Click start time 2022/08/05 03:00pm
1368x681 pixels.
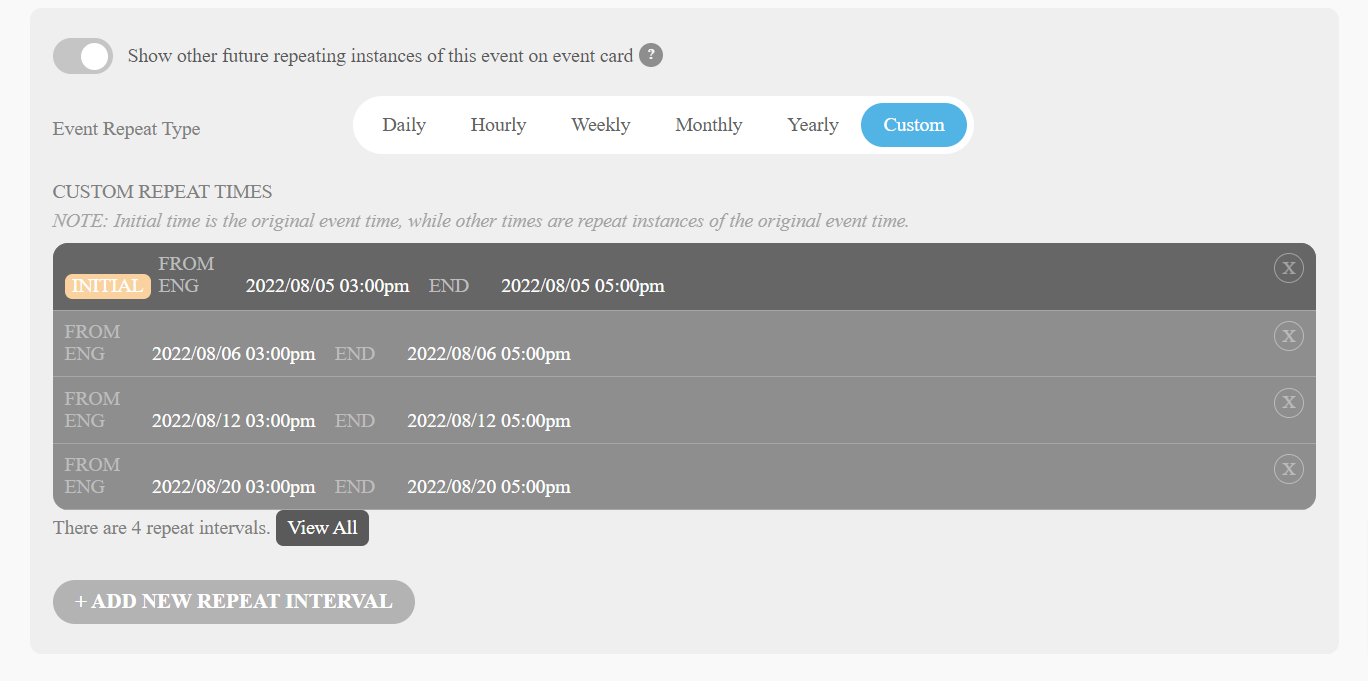(327, 286)
